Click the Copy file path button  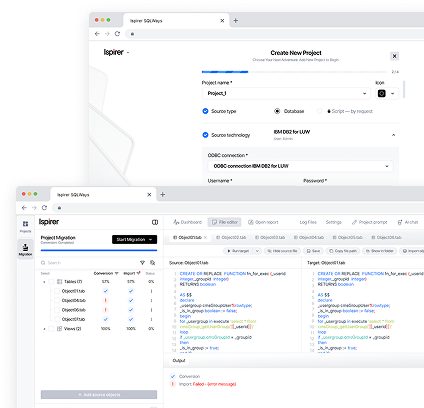[x=343, y=251]
